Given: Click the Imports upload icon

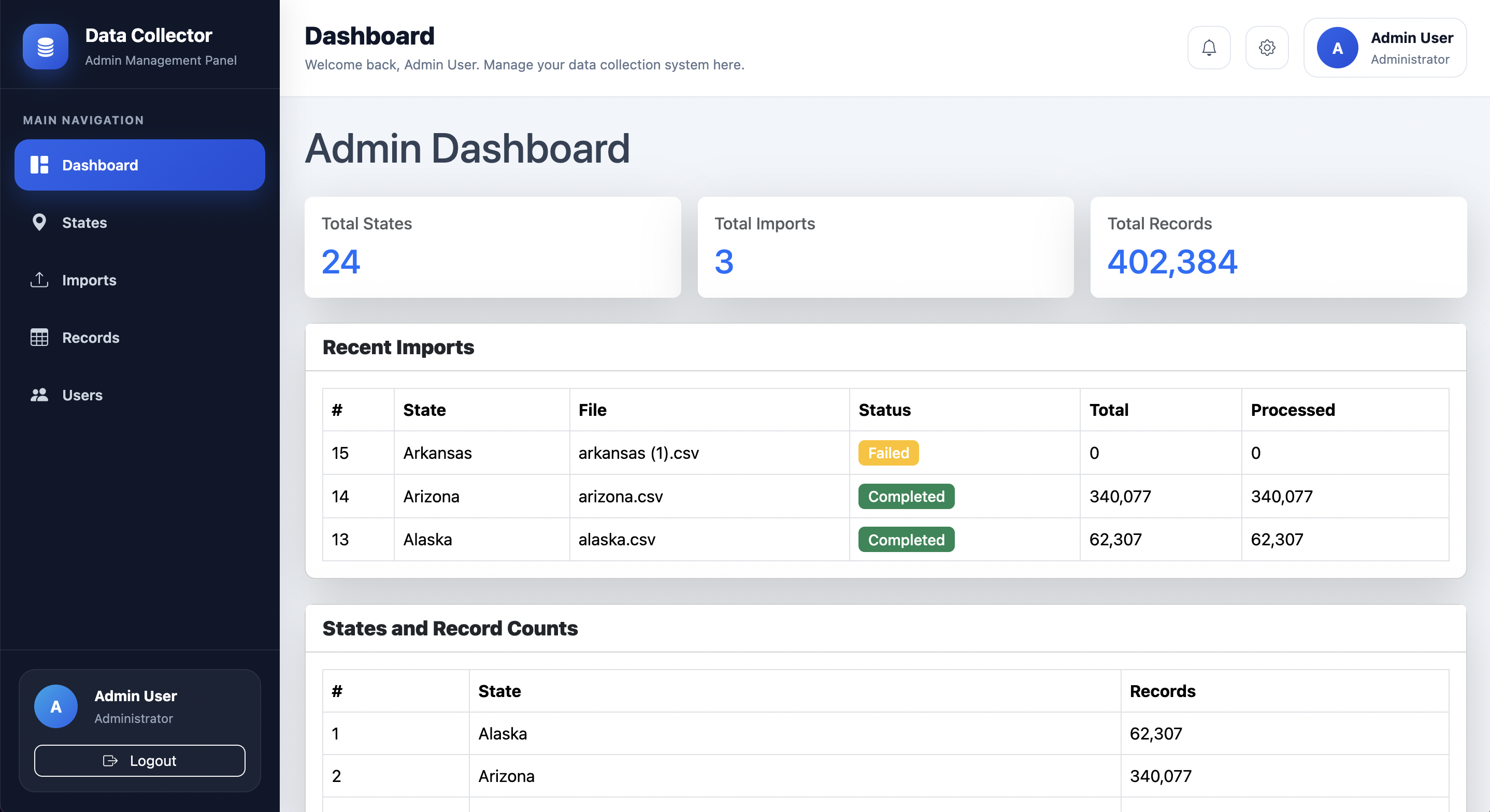Looking at the screenshot, I should [x=39, y=280].
